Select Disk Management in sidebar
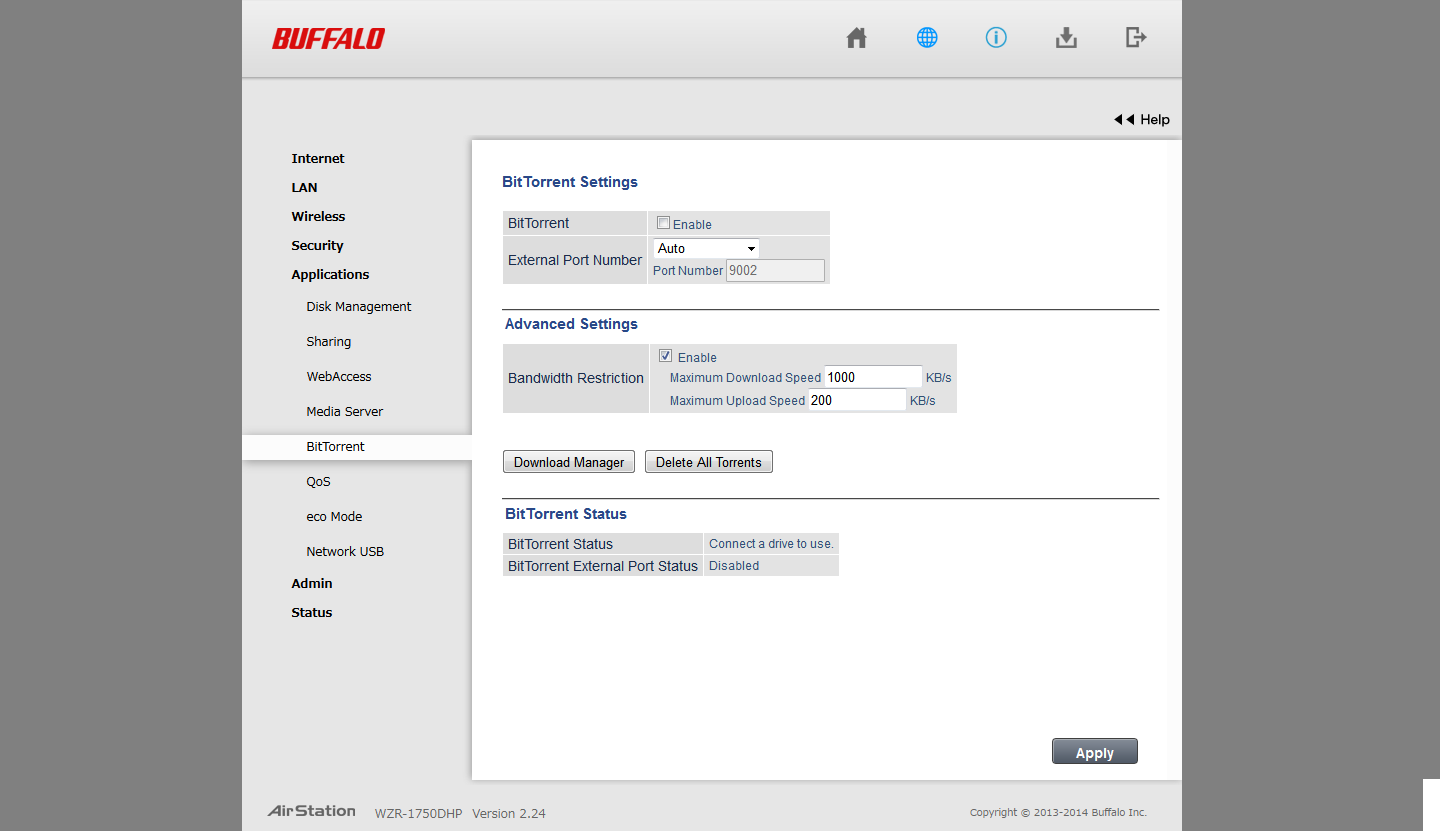 358,306
